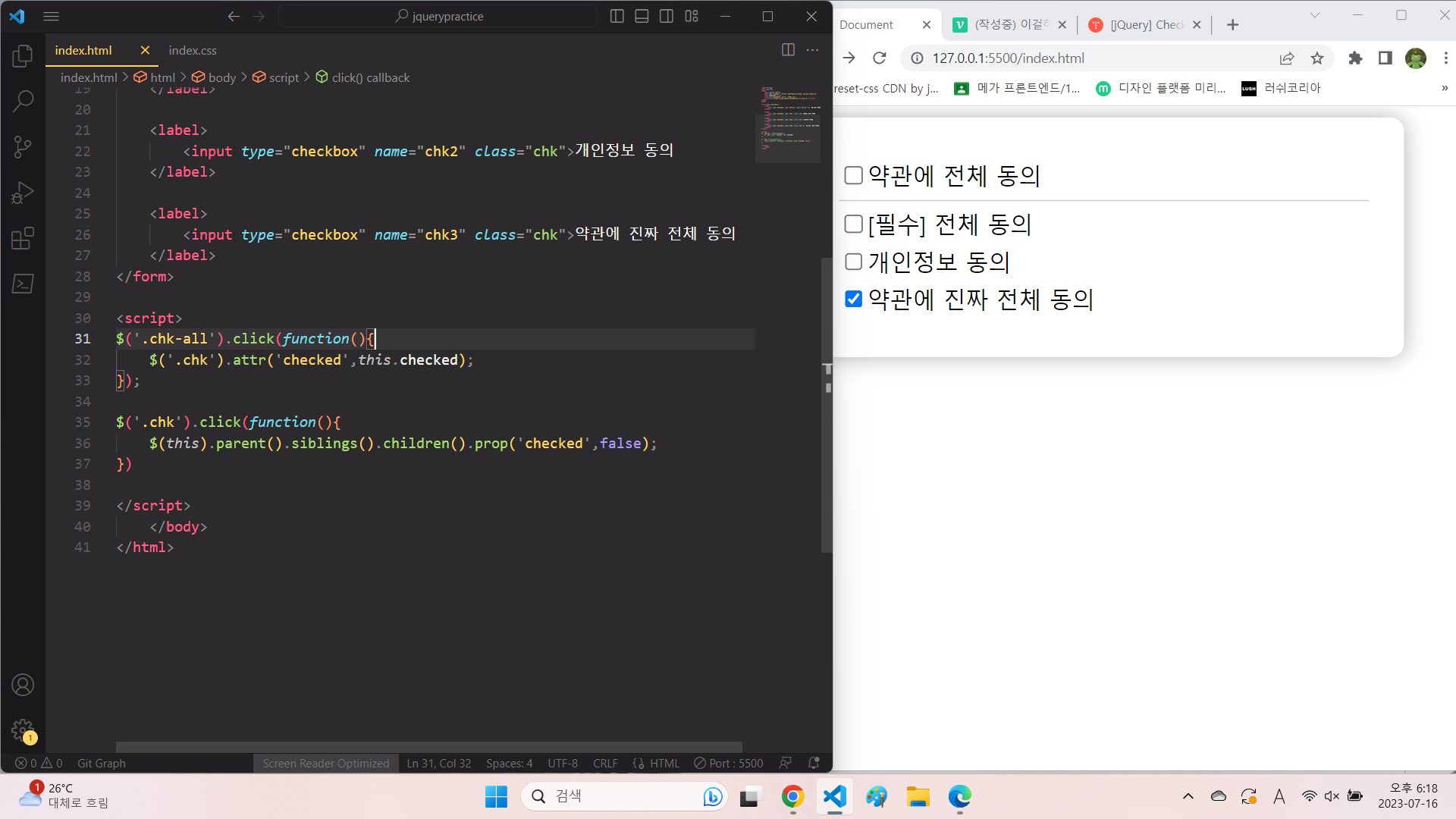Open the editor More Actions ellipsis

pos(812,50)
